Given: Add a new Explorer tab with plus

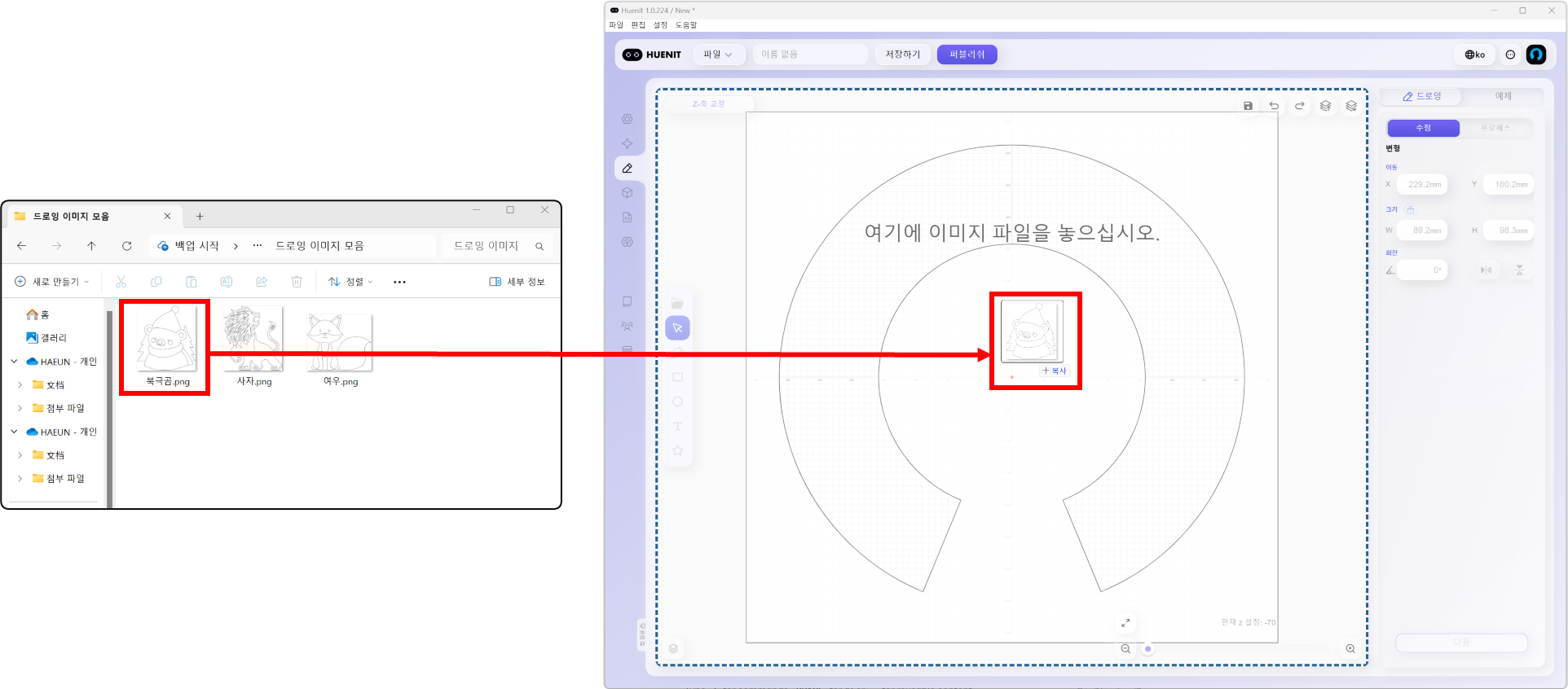Looking at the screenshot, I should pos(200,217).
